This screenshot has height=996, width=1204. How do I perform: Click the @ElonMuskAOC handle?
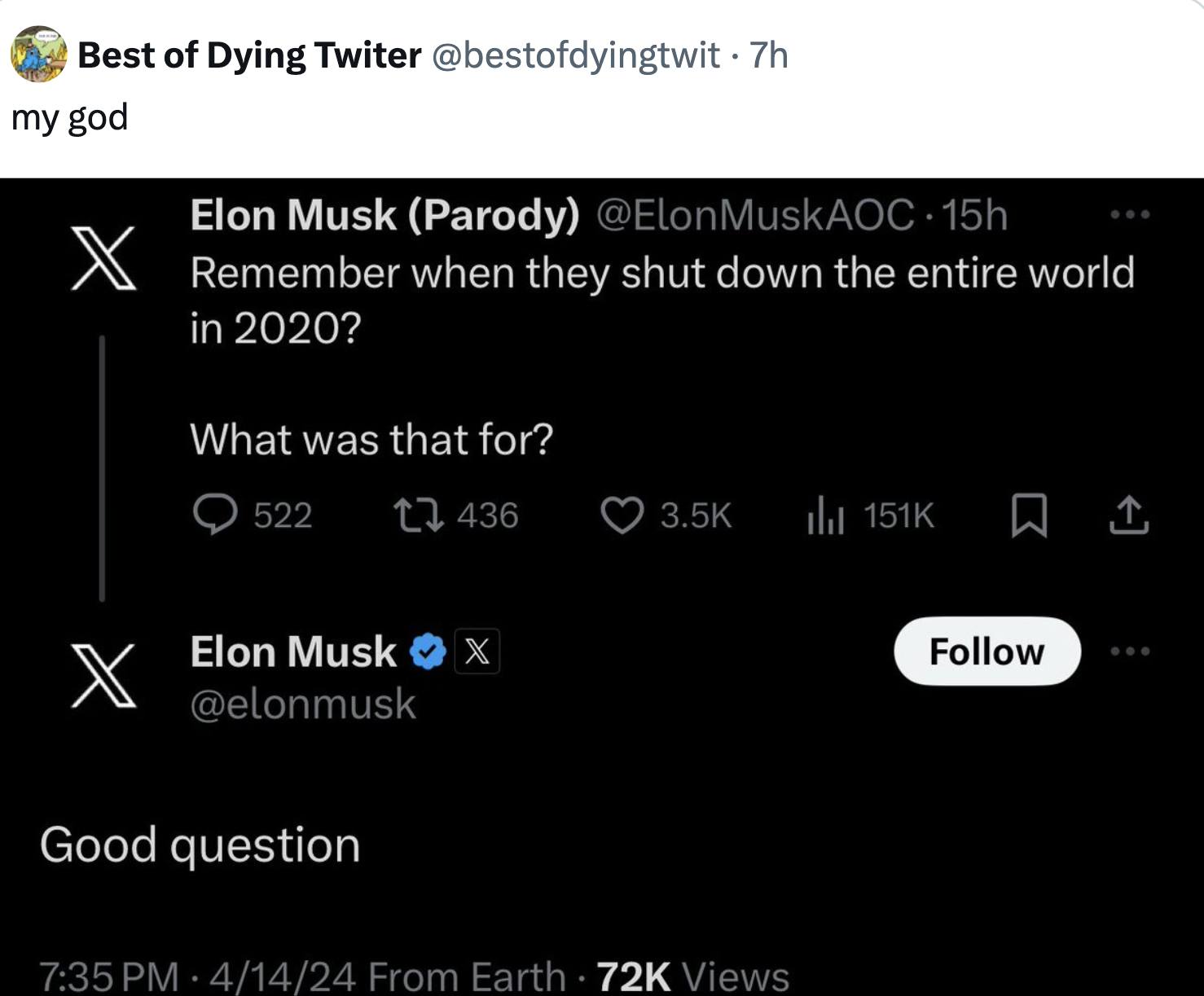click(x=755, y=216)
